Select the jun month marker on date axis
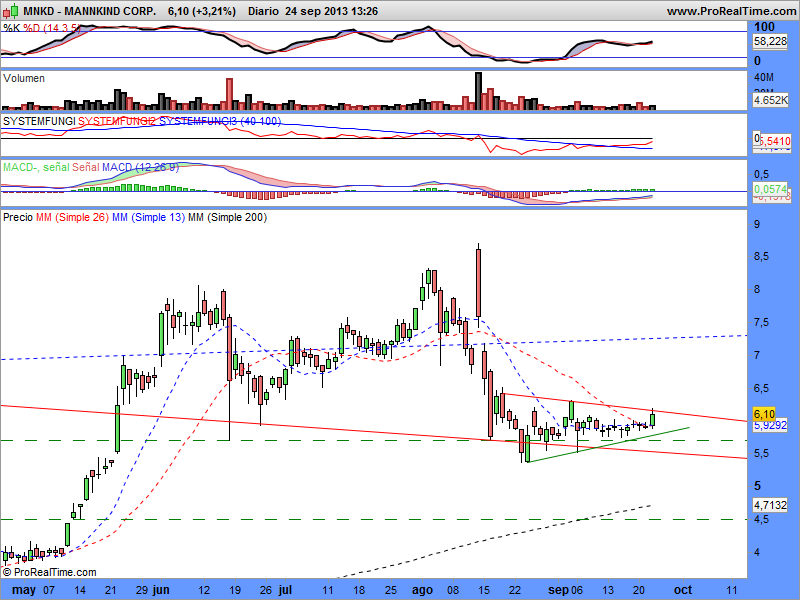Screen dimensions: 800x600 tap(161, 590)
